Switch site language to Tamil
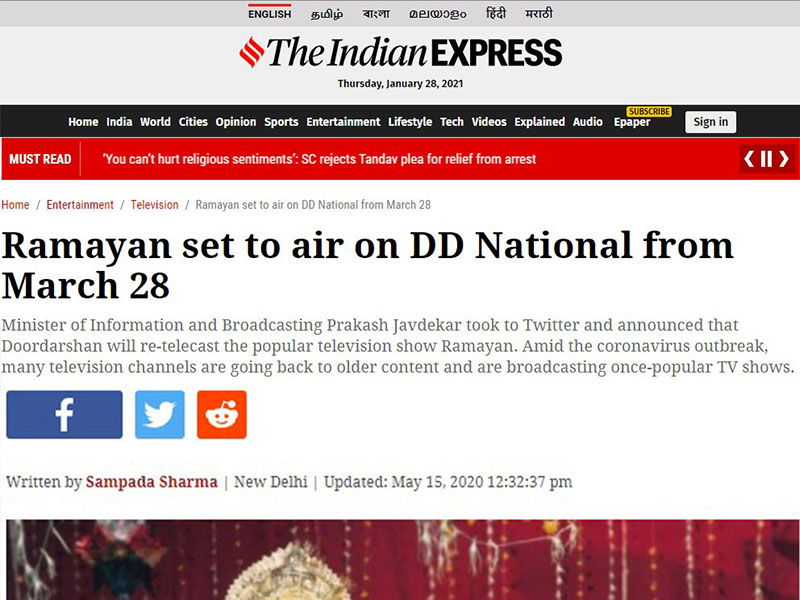The width and height of the screenshot is (800, 600). [x=327, y=14]
